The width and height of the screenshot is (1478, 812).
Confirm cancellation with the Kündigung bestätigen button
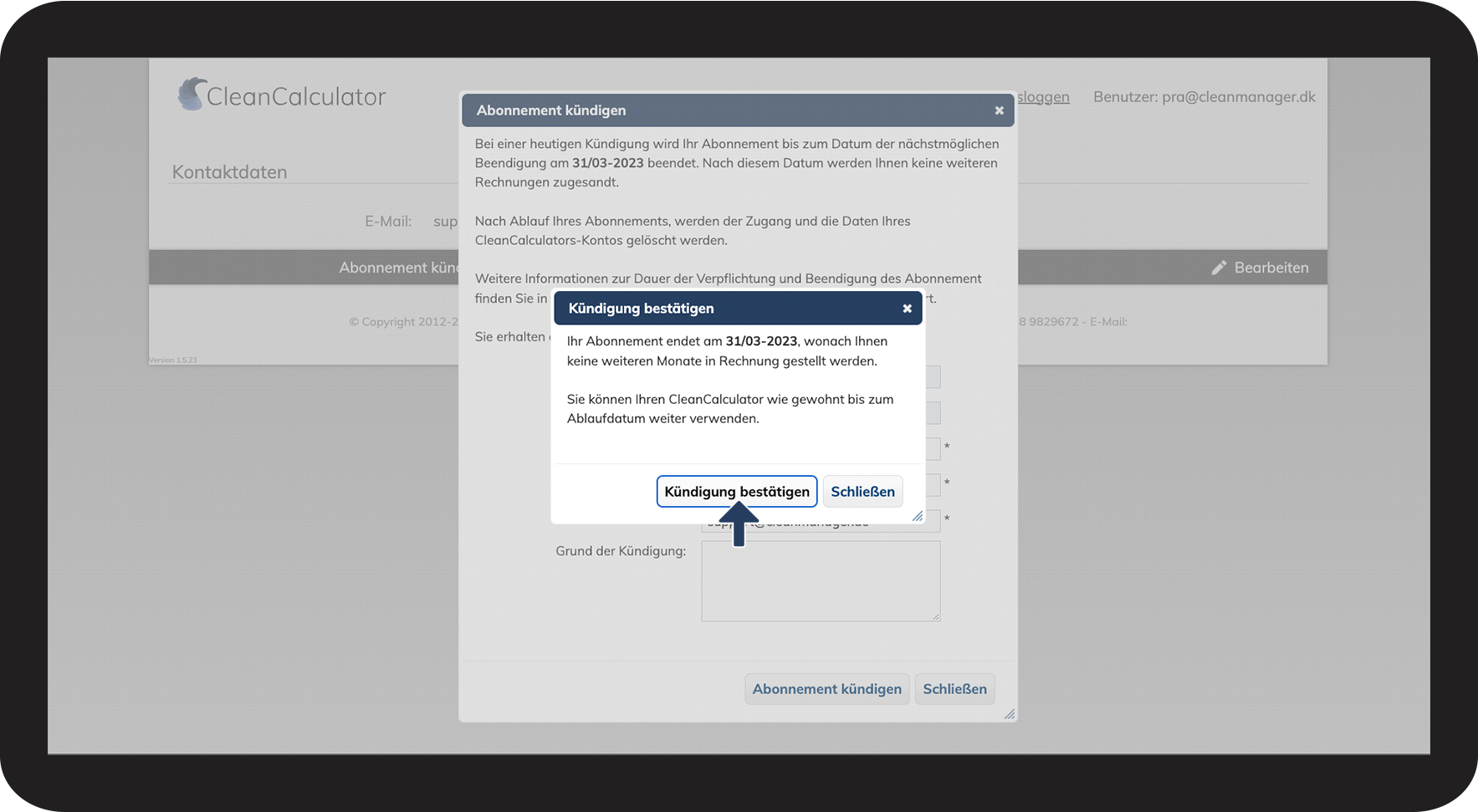tap(737, 492)
